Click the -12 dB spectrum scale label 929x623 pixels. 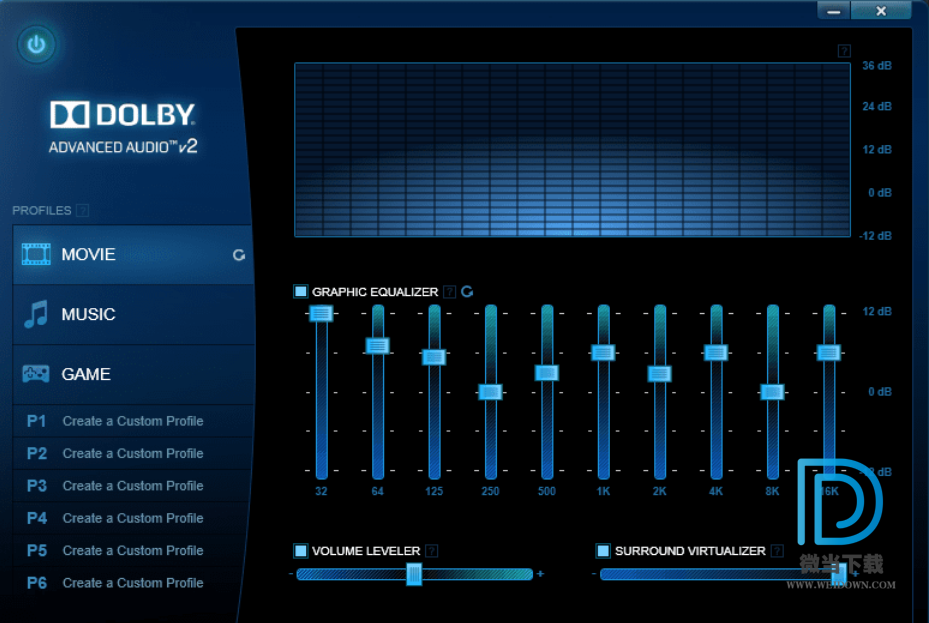pos(876,236)
